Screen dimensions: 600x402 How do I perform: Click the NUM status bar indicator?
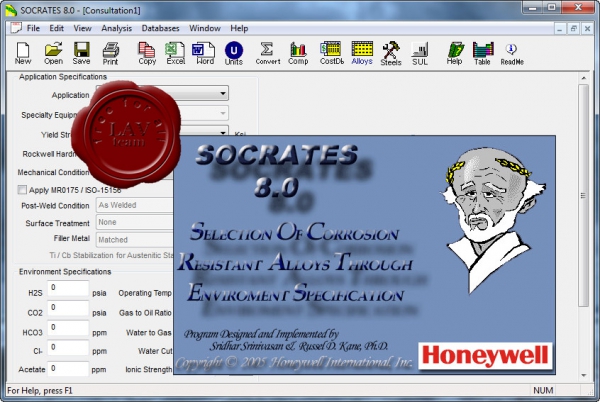point(543,391)
